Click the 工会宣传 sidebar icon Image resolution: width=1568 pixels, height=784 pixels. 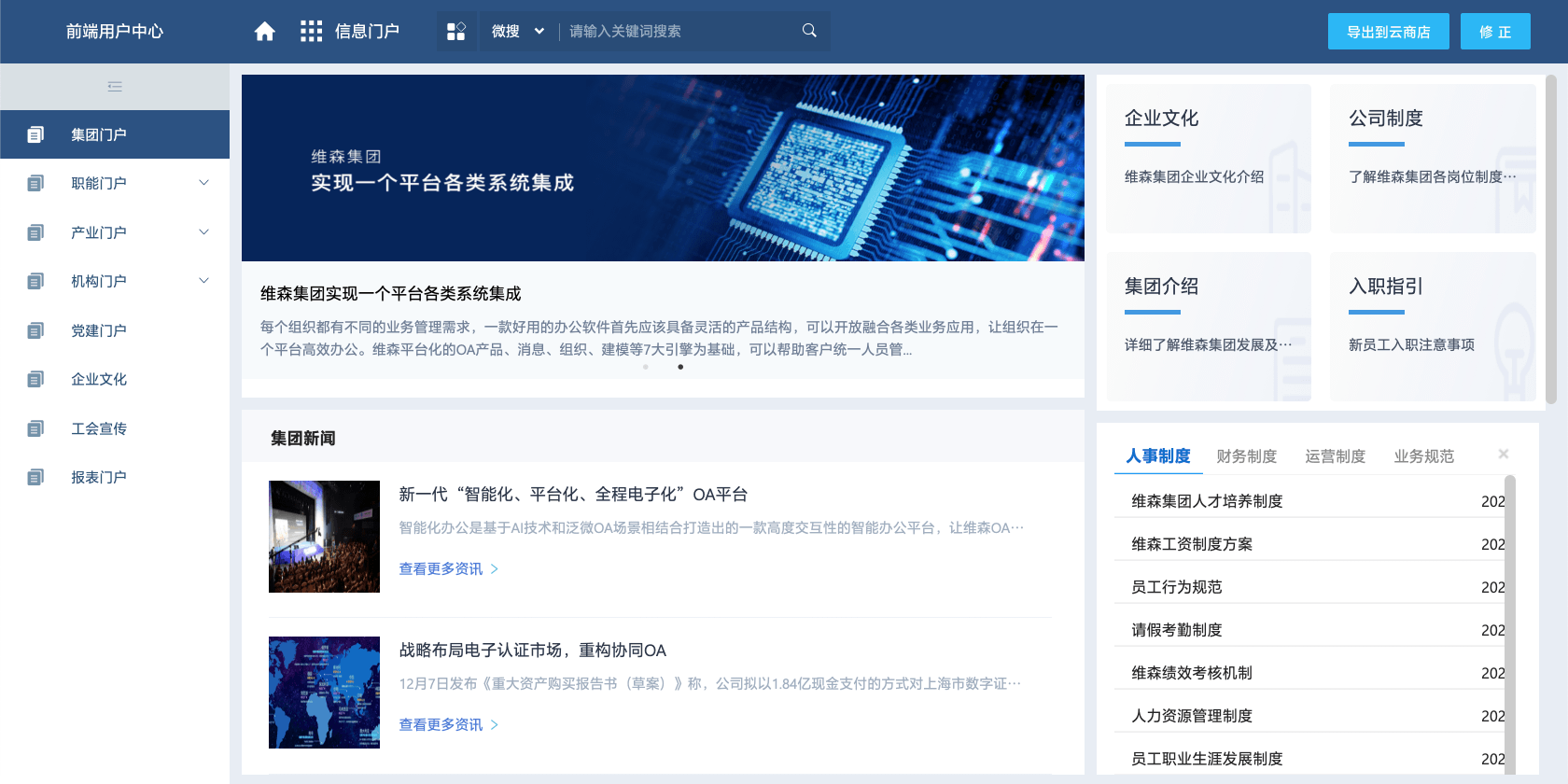pyautogui.click(x=35, y=428)
